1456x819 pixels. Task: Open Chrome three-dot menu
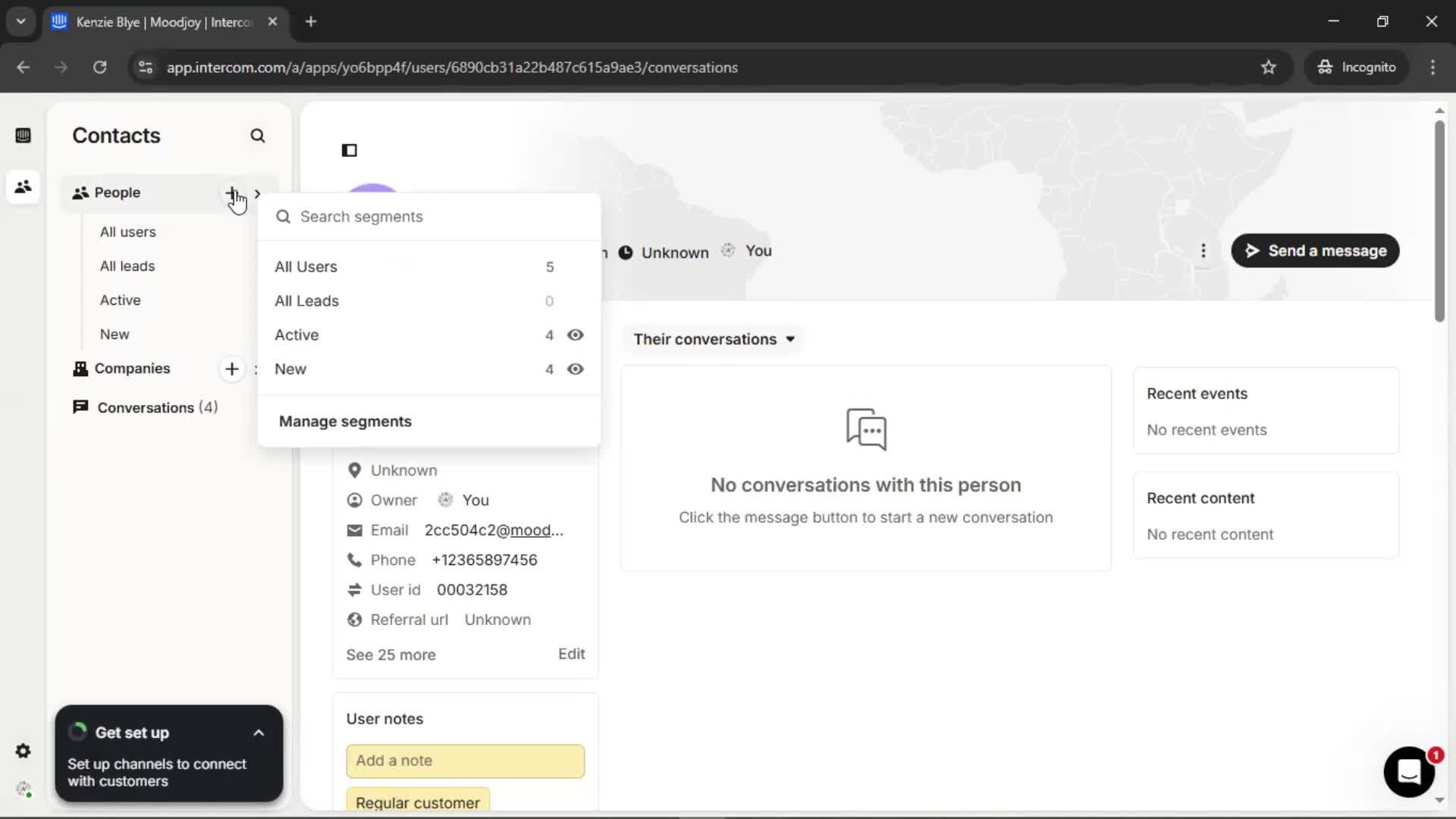pos(1432,67)
